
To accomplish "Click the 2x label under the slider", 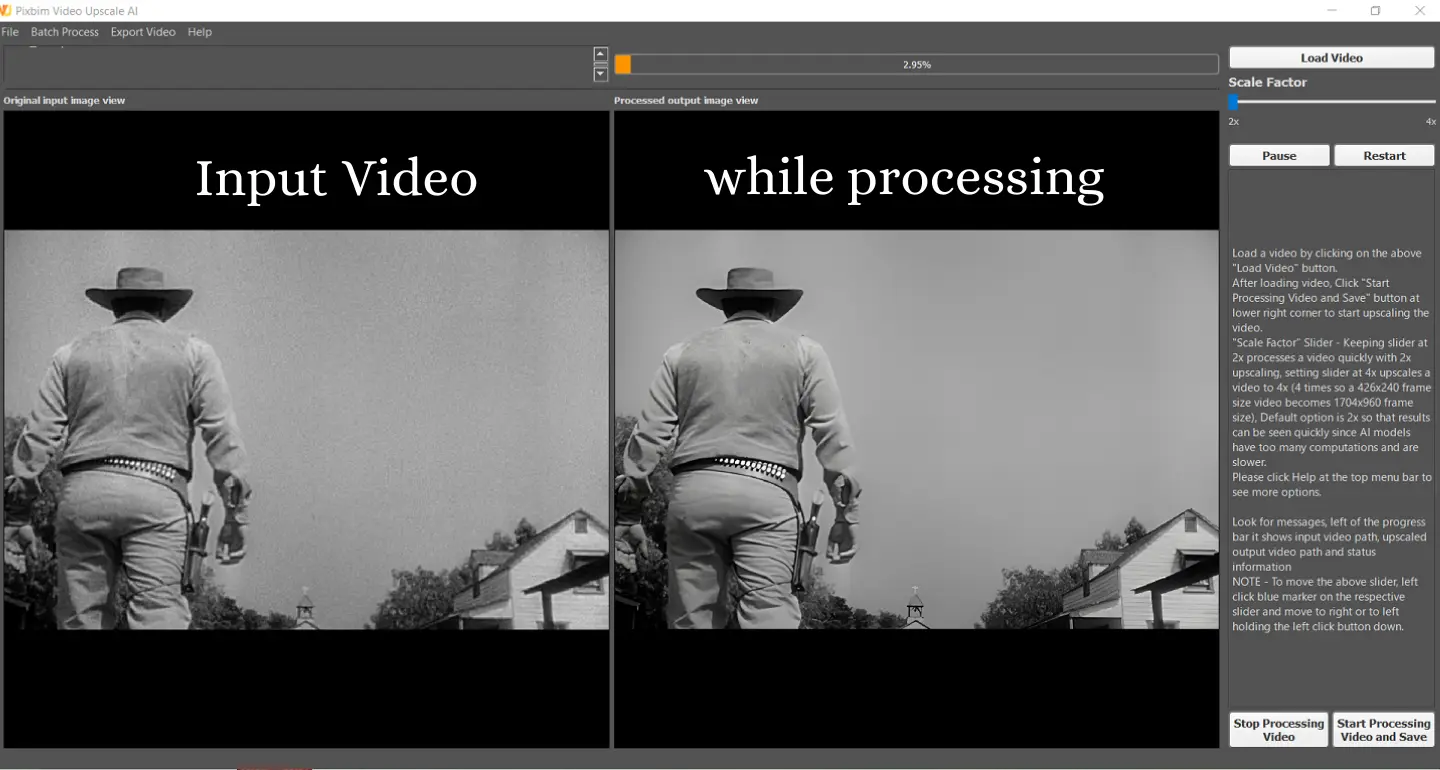I will pos(1233,121).
